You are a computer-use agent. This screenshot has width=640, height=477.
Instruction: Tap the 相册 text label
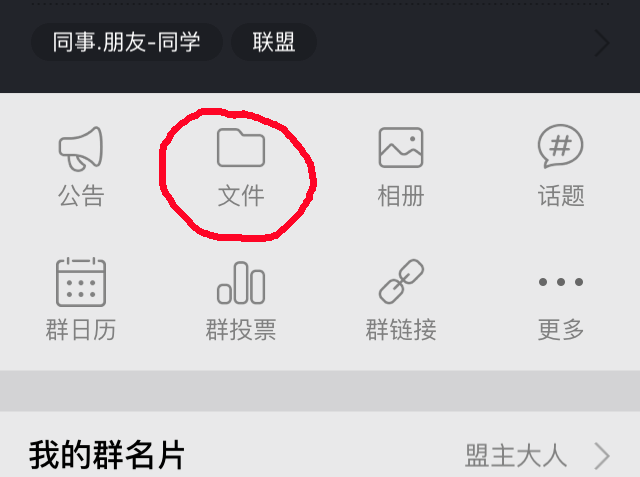[401, 196]
